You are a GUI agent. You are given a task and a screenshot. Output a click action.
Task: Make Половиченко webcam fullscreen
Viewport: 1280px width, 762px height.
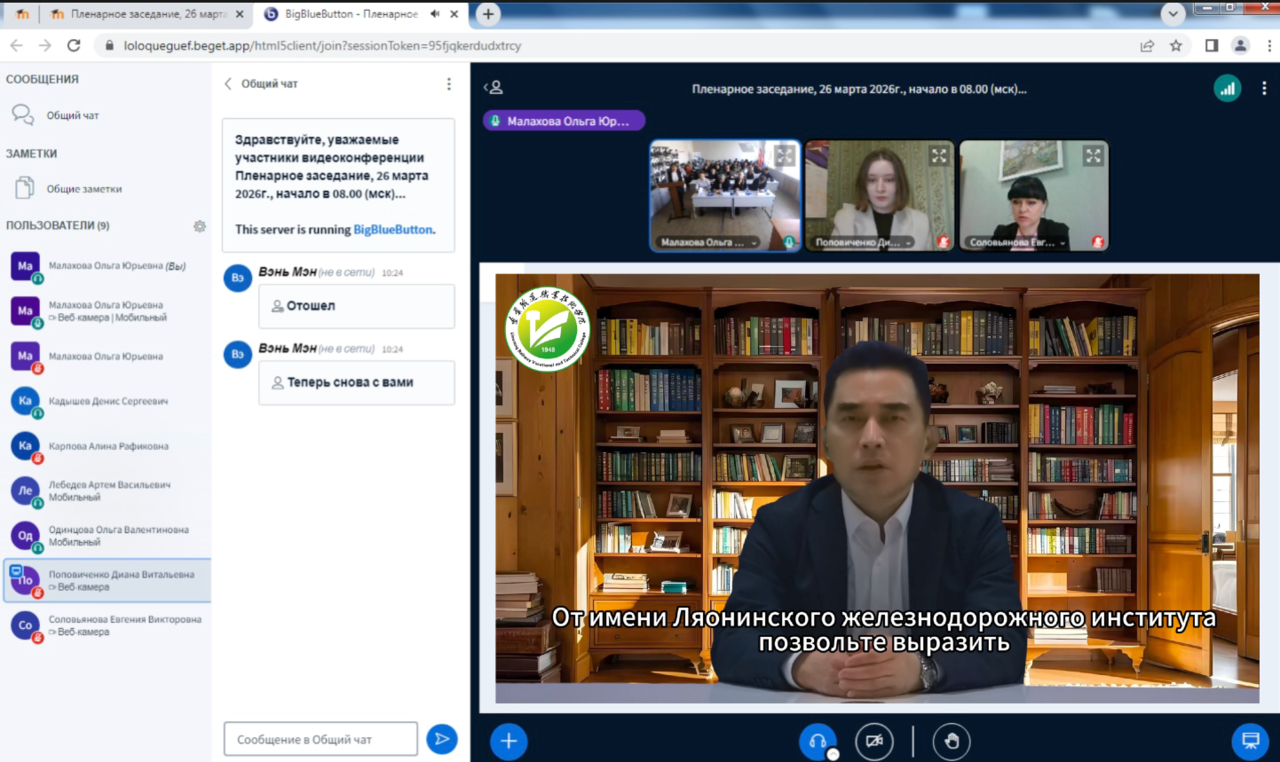coord(939,156)
